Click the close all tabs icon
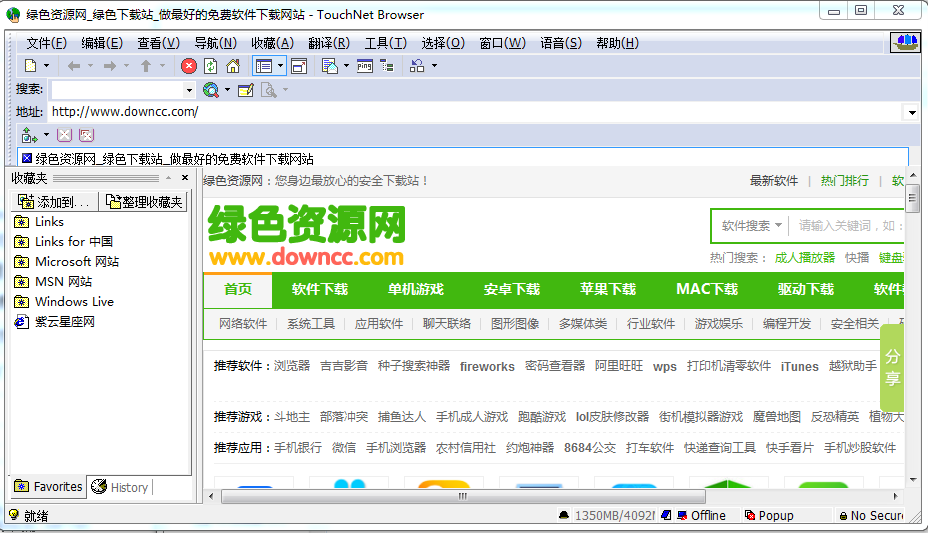This screenshot has width=928, height=533. 86,135
